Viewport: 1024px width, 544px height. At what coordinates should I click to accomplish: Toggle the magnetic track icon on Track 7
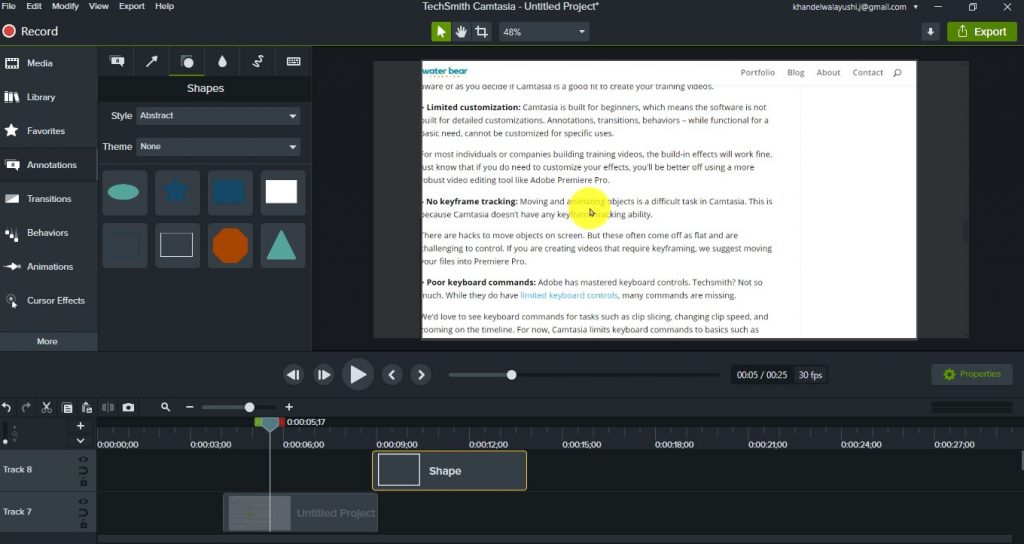[83, 513]
